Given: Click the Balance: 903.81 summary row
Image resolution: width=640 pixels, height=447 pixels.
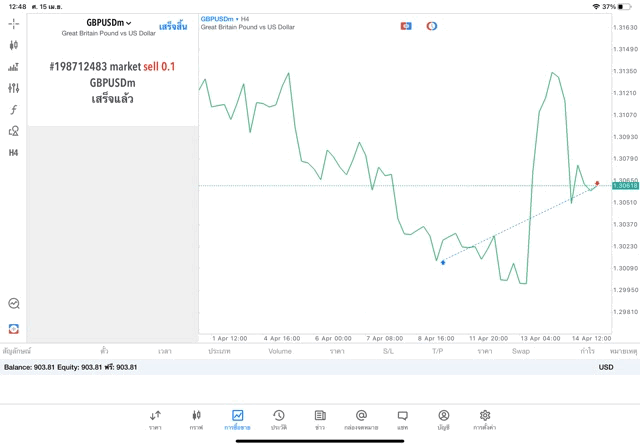Looking at the screenshot, I should (x=320, y=367).
